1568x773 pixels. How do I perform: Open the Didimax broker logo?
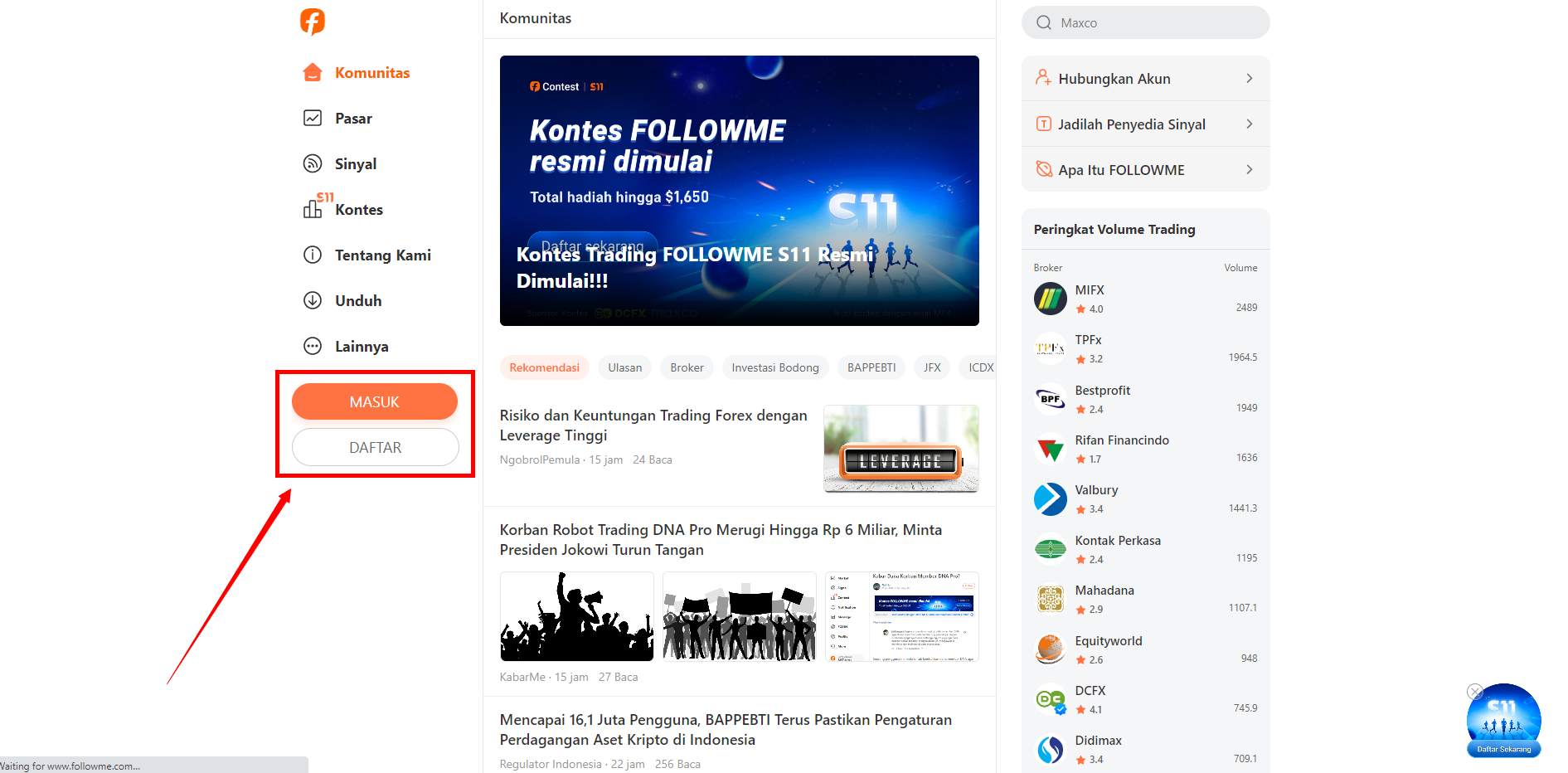[1051, 749]
